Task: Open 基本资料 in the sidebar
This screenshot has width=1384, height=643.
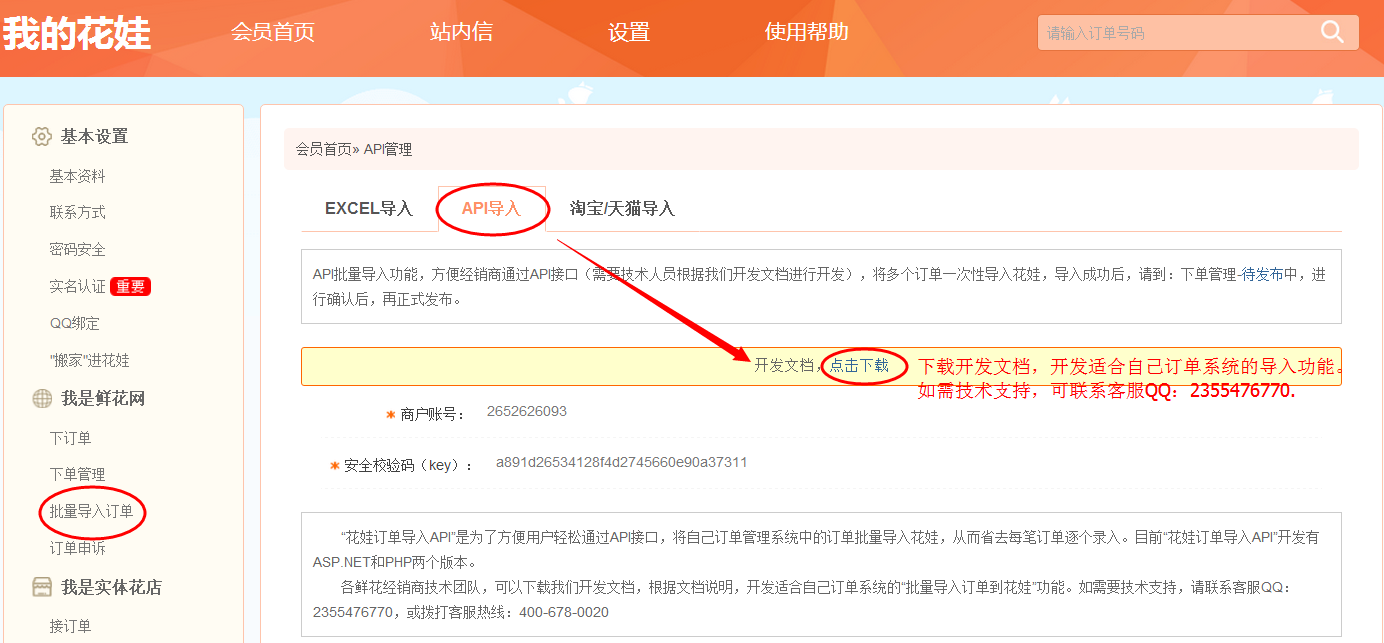Action: pos(77,176)
